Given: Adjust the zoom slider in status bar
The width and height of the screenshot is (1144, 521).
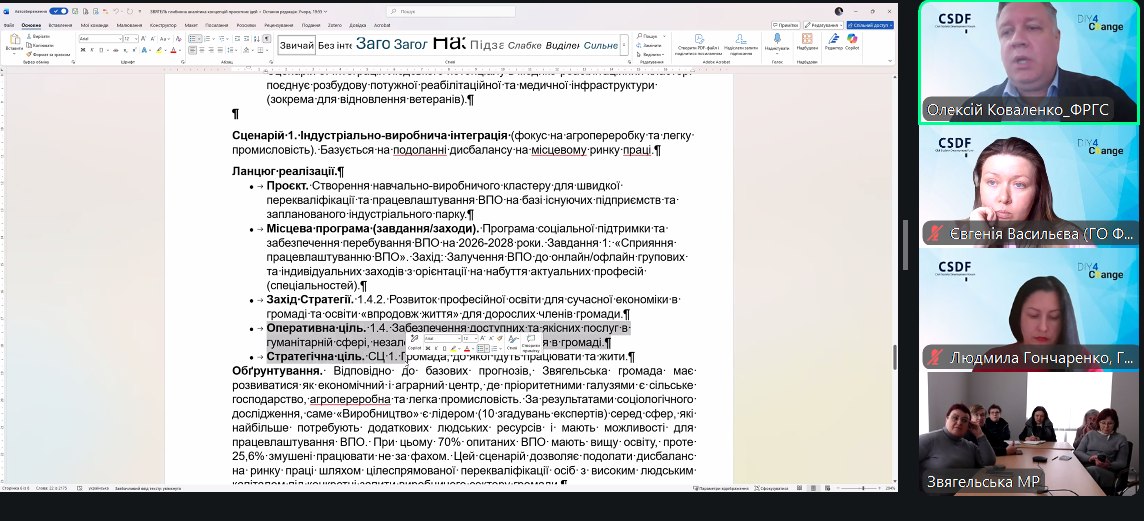Looking at the screenshot, I should point(863,487).
